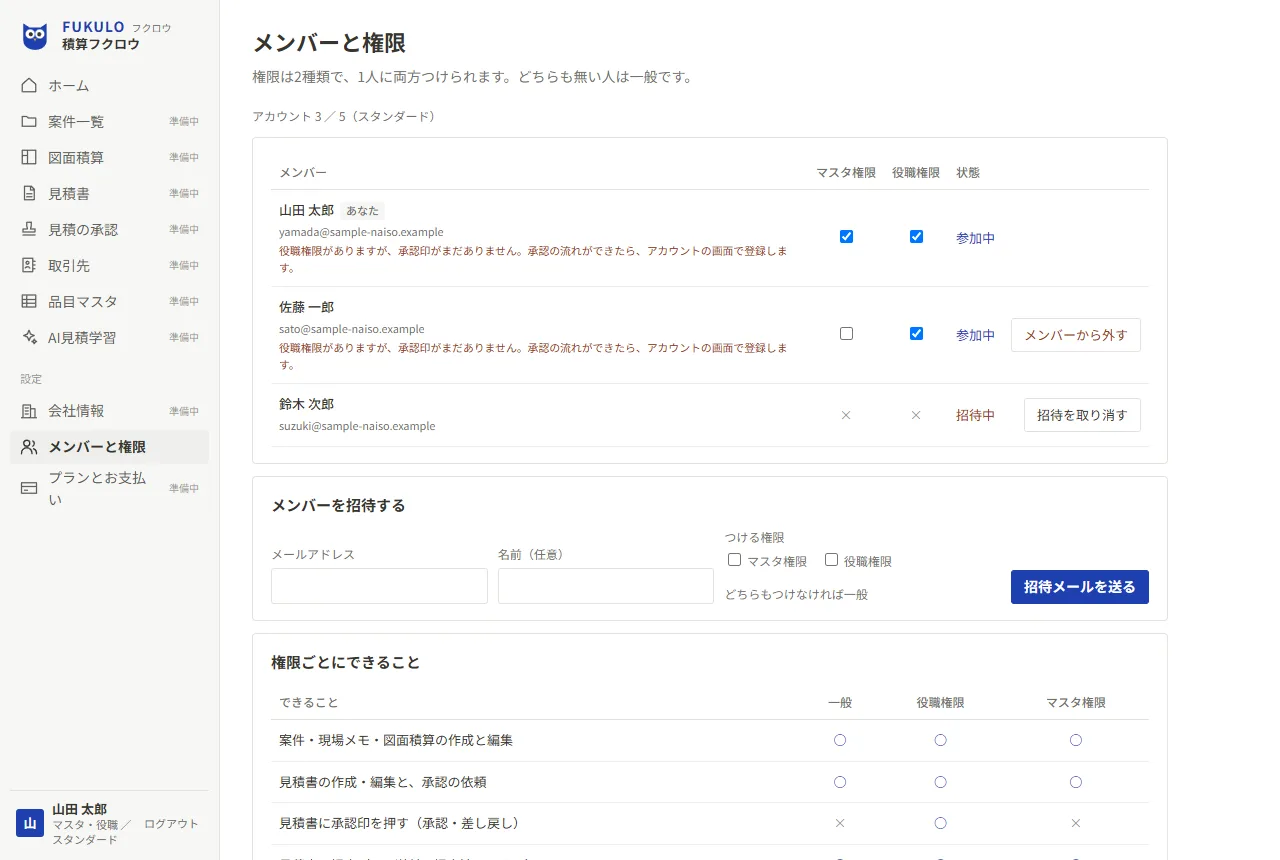Click 佐藤 一郎 member name
The height and width of the screenshot is (860, 1280).
pyautogui.click(x=306, y=307)
